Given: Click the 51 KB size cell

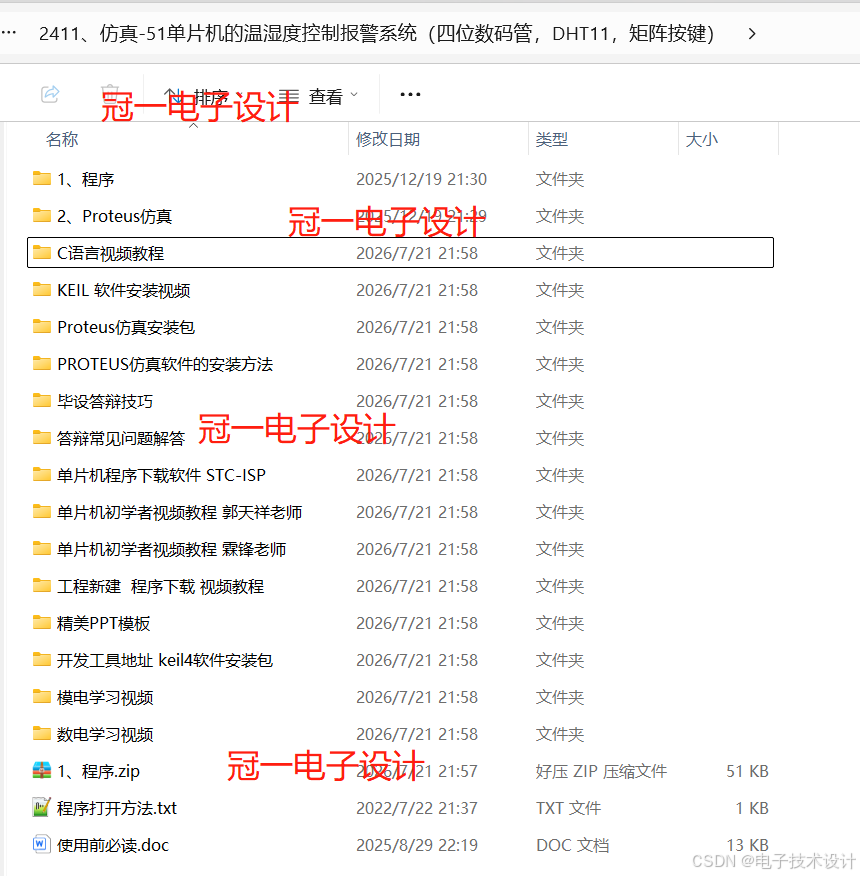Looking at the screenshot, I should 747,771.
